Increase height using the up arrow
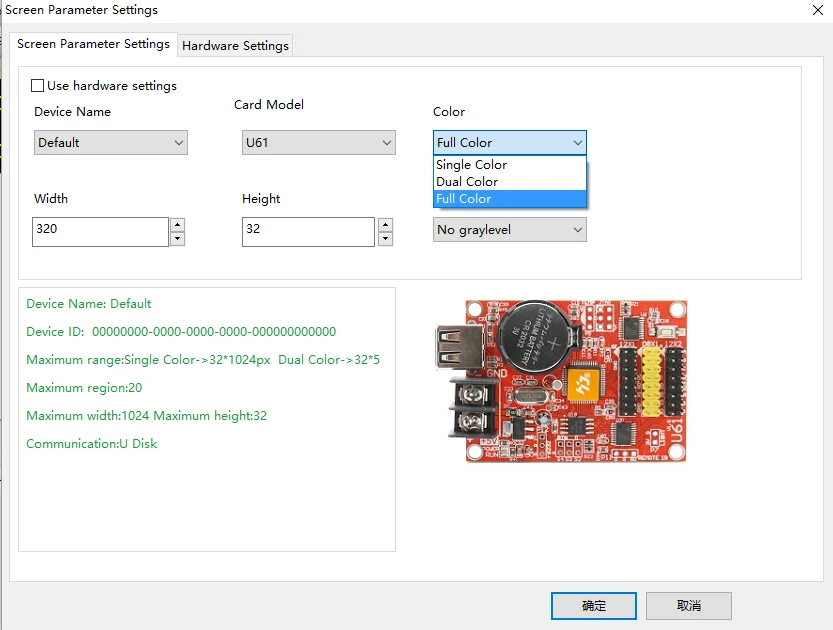The image size is (833, 630). point(385,225)
